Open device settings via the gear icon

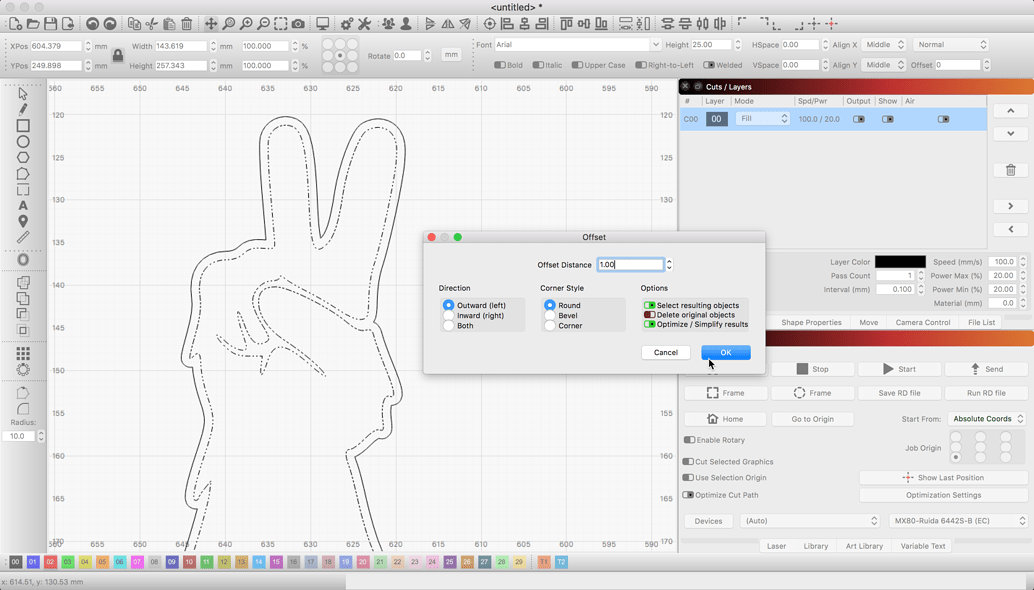coord(345,24)
